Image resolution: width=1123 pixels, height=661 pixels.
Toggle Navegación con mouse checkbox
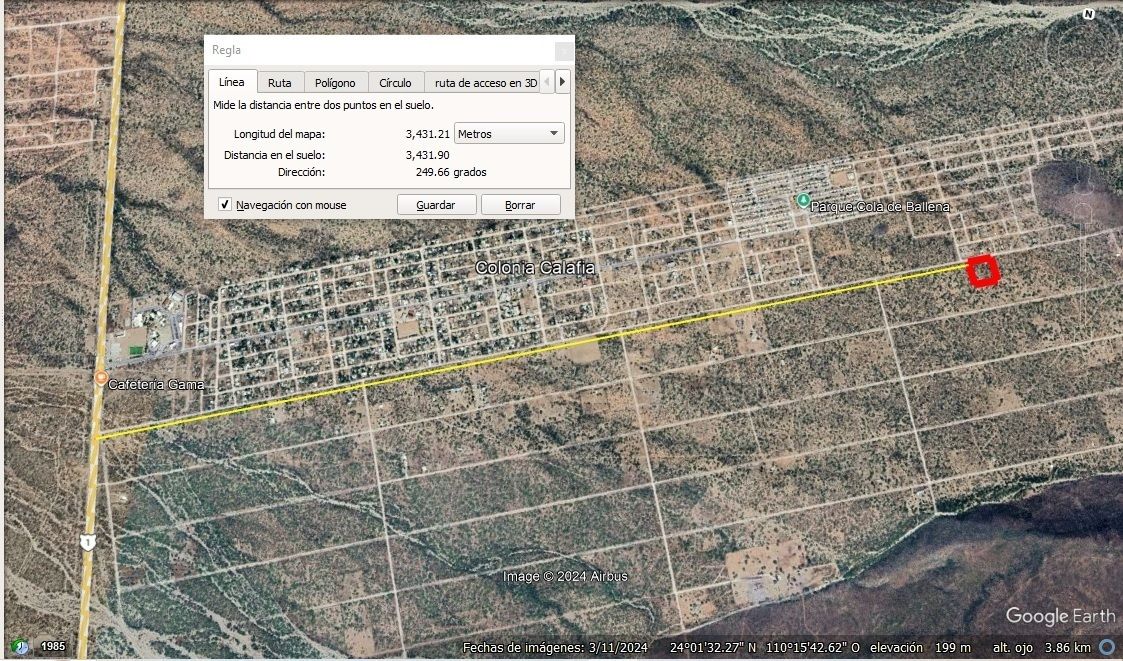(x=225, y=205)
